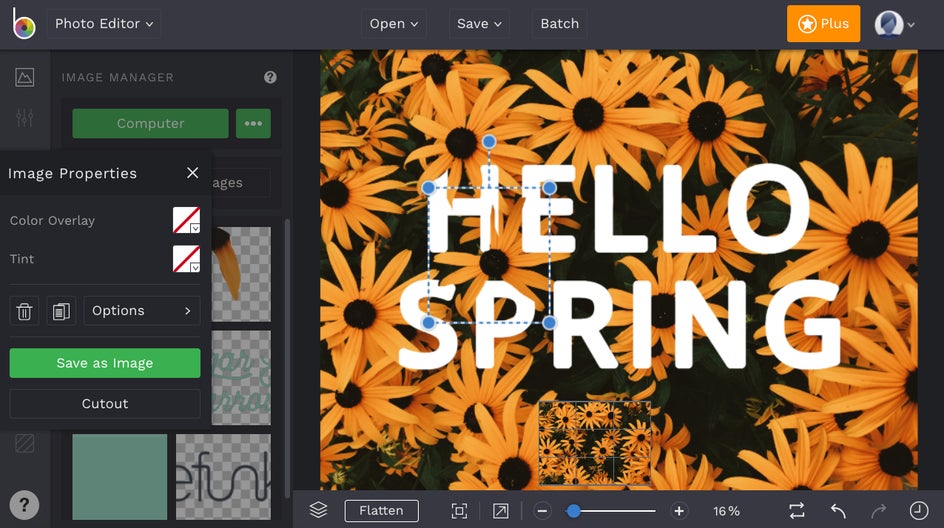Viewport: 944px width, 528px height.
Task: Zoom in with the plus button
Action: click(x=679, y=511)
